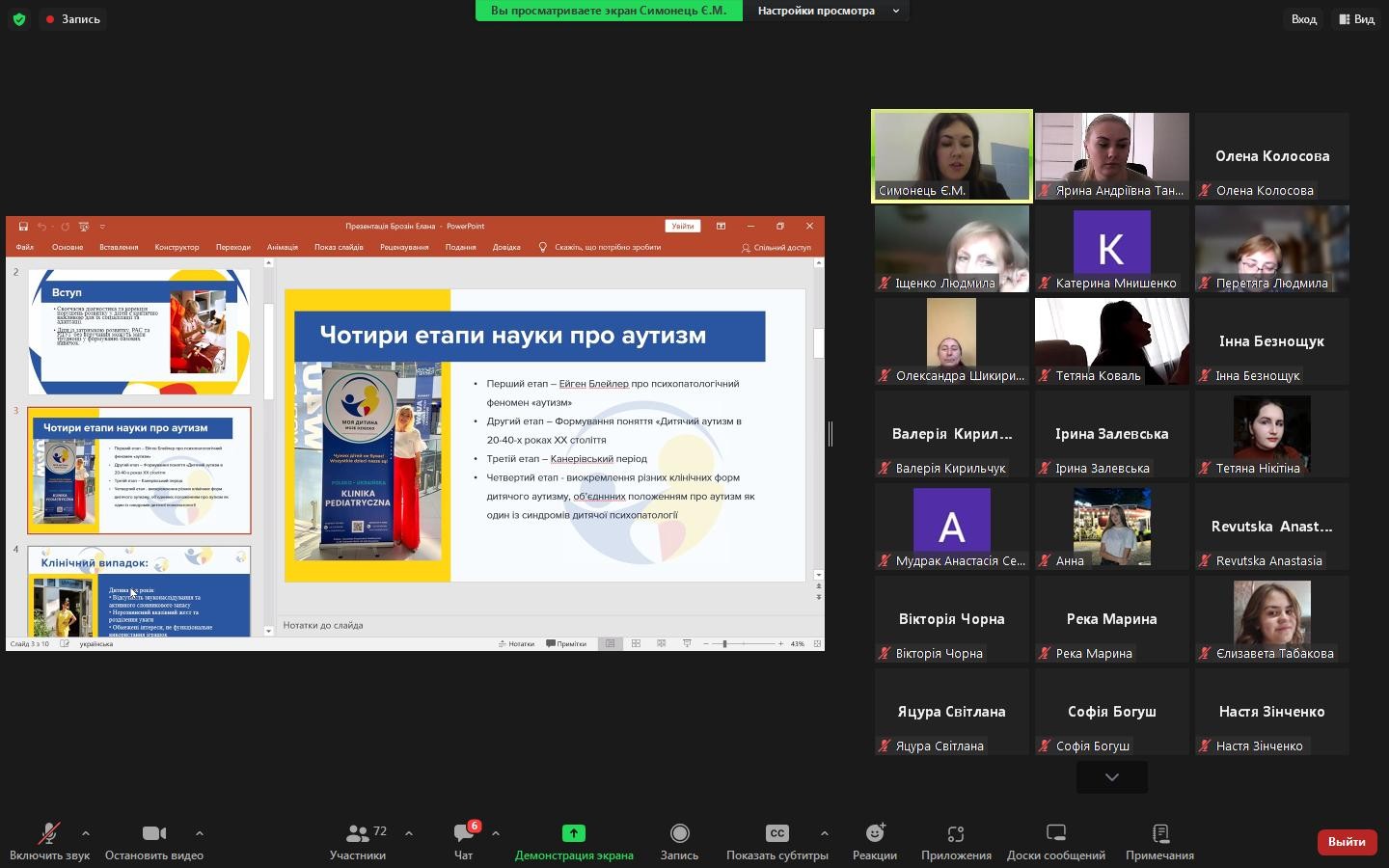The height and width of the screenshot is (868, 1389).
Task: Switch to the Показ слайдів ribbon tab
Action: 339,247
